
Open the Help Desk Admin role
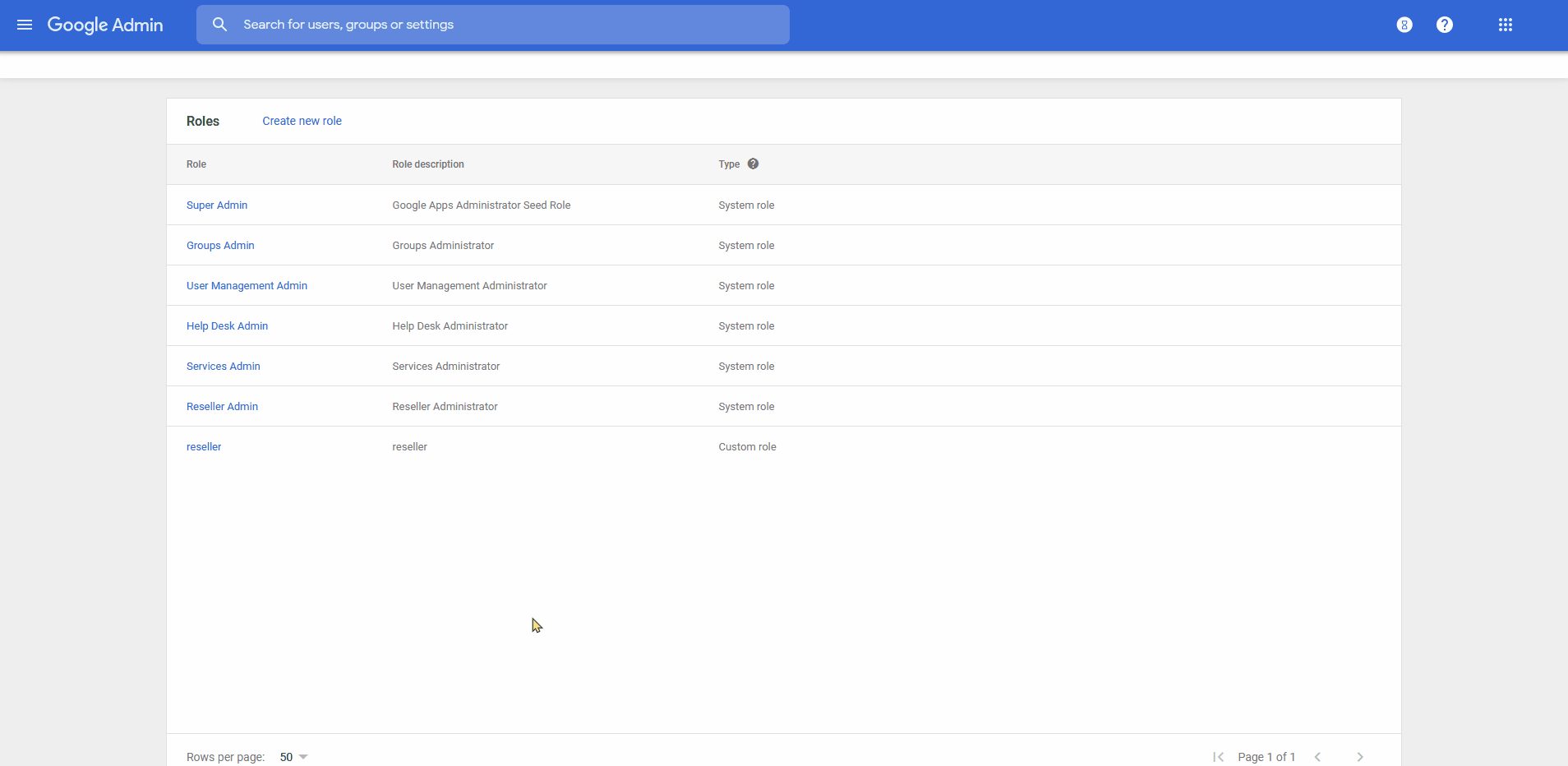coord(227,326)
